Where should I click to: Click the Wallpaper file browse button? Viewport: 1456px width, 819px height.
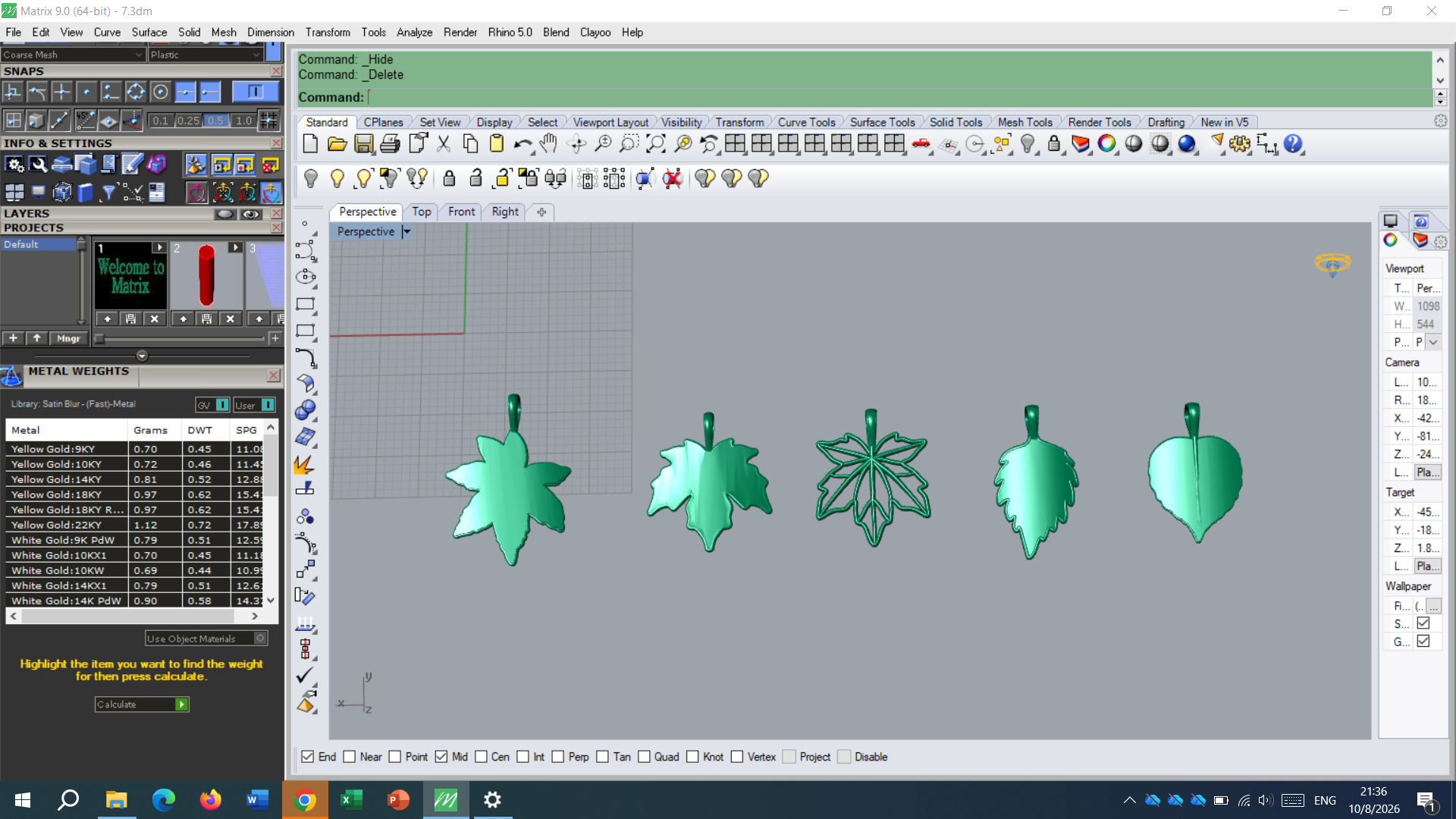1433,606
